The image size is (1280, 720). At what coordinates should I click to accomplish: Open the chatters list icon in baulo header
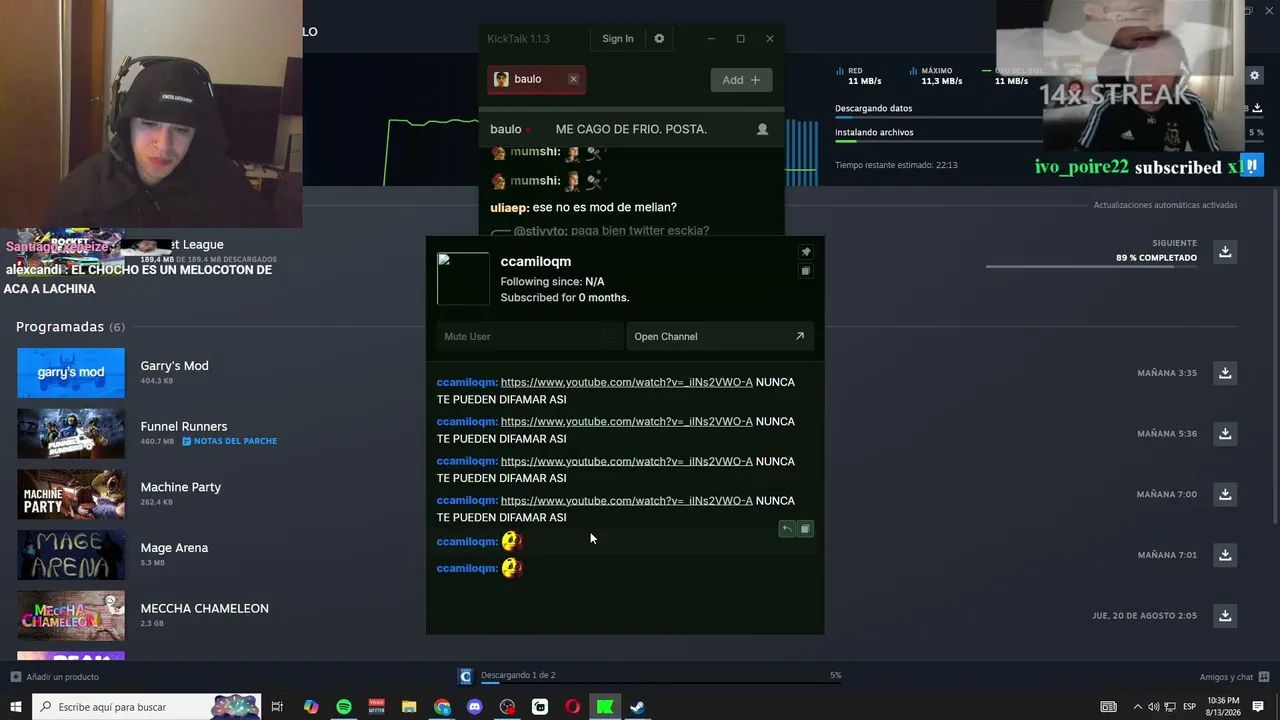coord(762,129)
